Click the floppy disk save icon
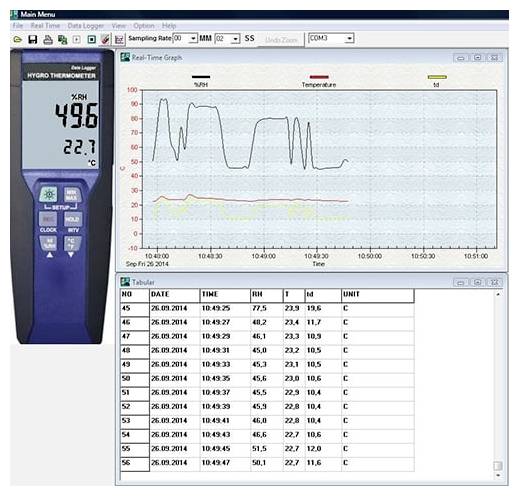The image size is (519, 496). [x=33, y=40]
